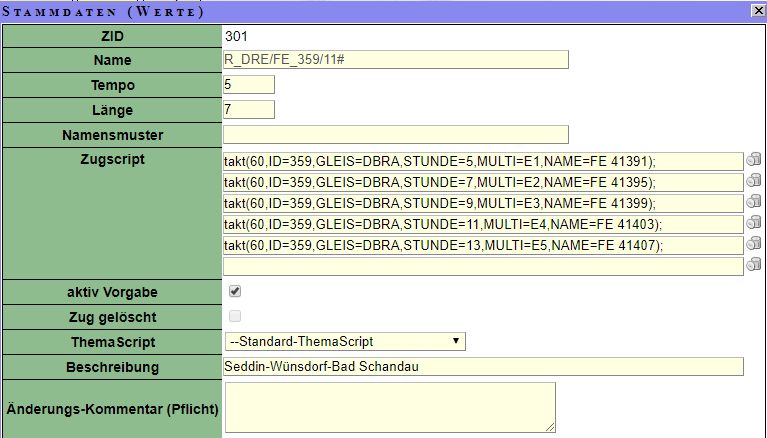Viewport: 767px width, 438px height.
Task: Select the database icon next to FE 41407
Action: tap(754, 245)
